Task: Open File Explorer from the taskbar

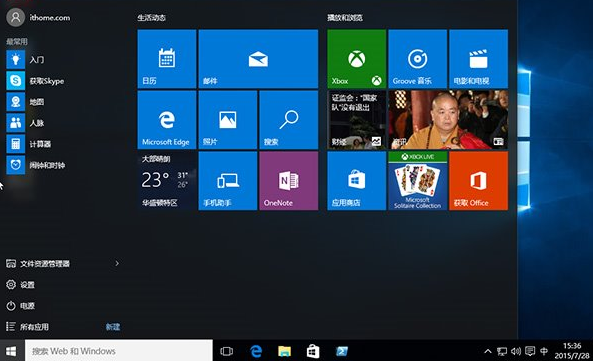Action: coord(284,352)
